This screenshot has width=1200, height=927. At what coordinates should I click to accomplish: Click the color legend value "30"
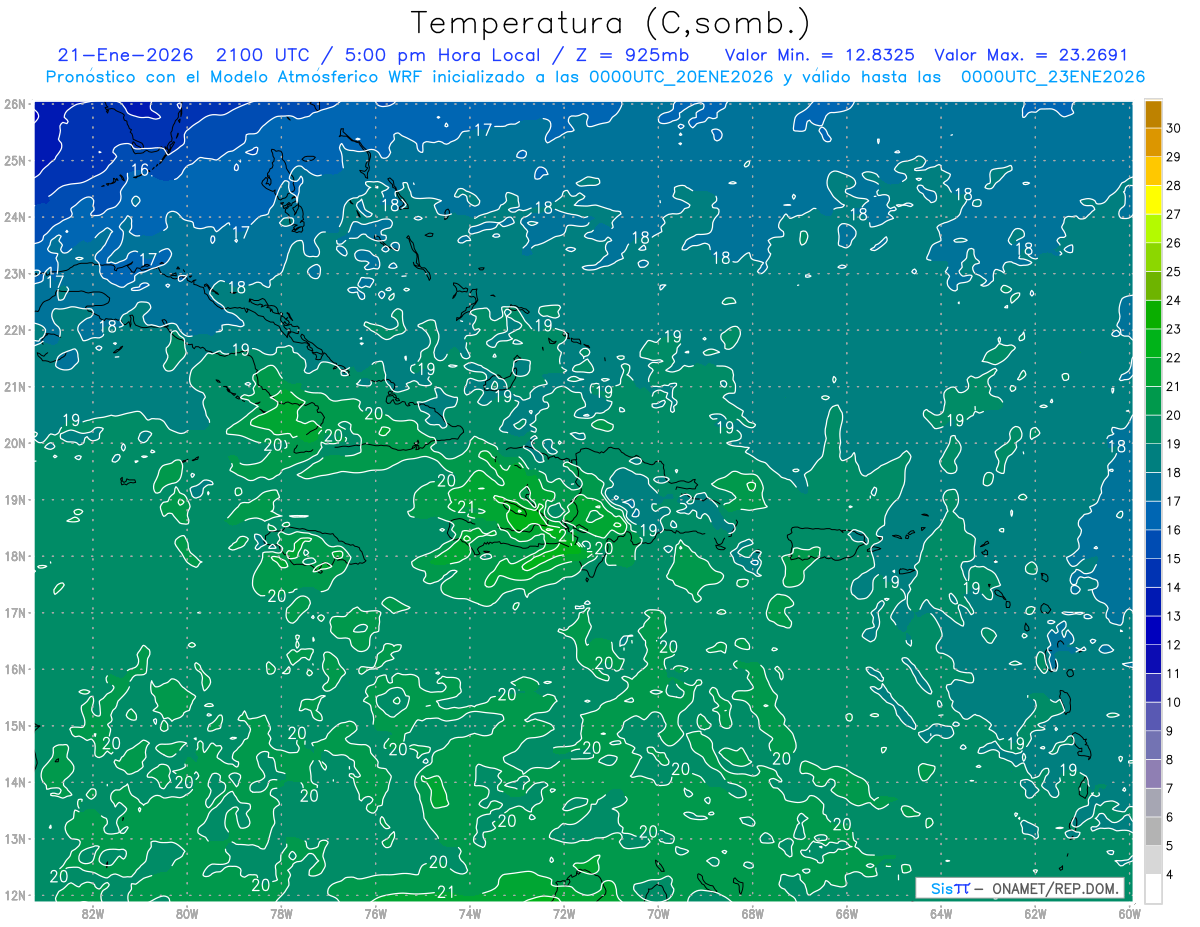tap(1174, 128)
